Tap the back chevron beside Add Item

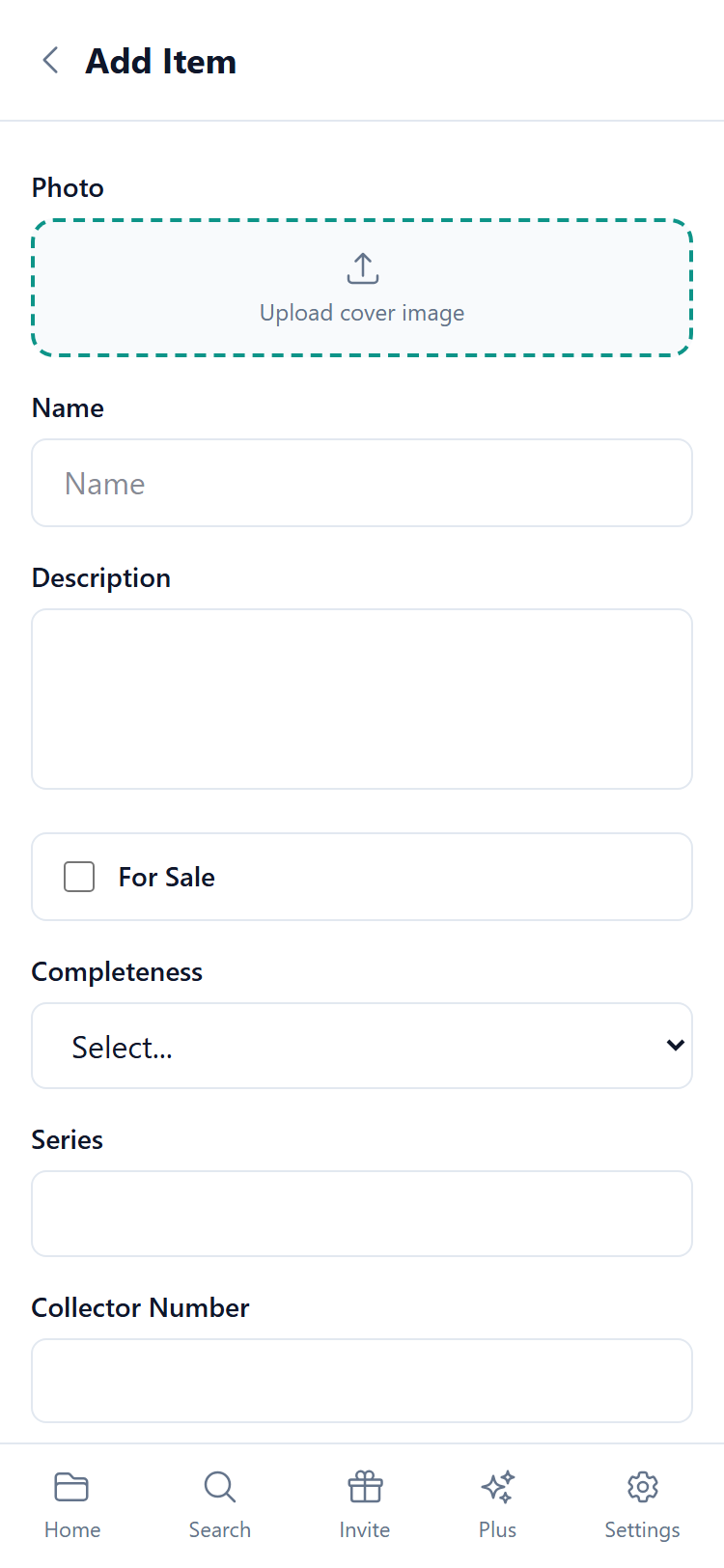point(49,60)
